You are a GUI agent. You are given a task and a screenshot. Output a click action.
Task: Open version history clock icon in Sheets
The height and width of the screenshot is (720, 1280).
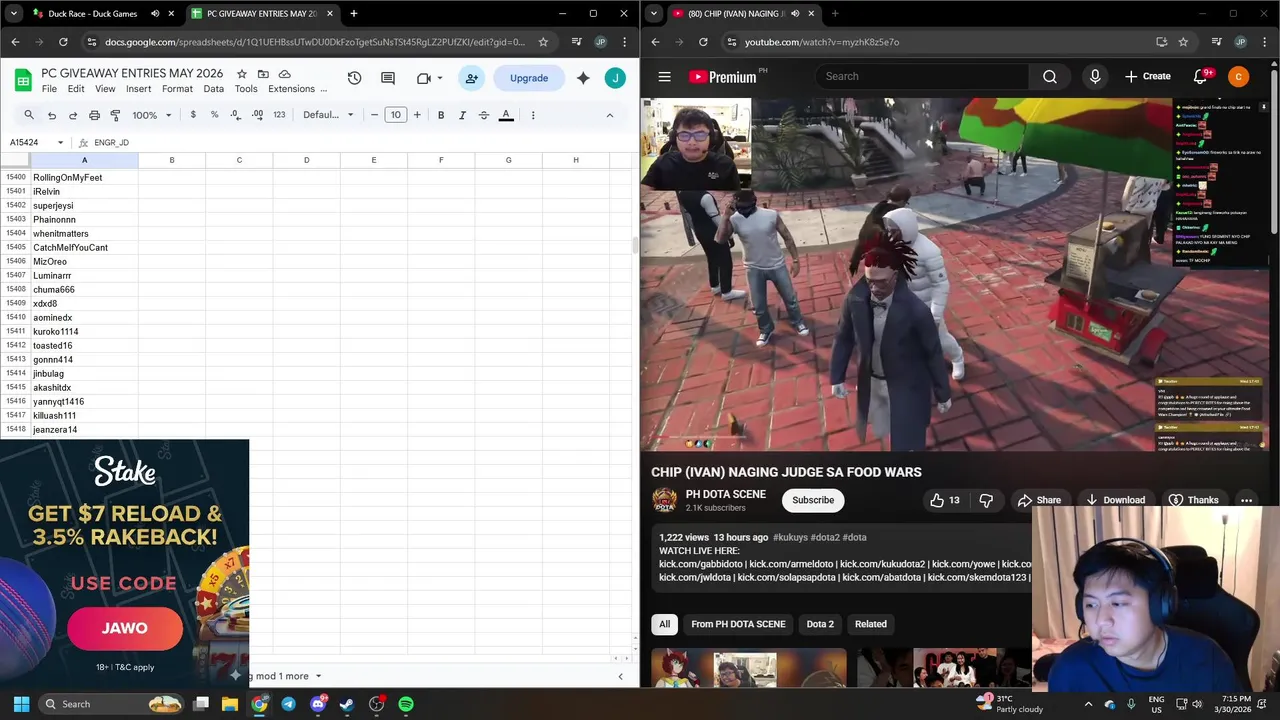354,78
